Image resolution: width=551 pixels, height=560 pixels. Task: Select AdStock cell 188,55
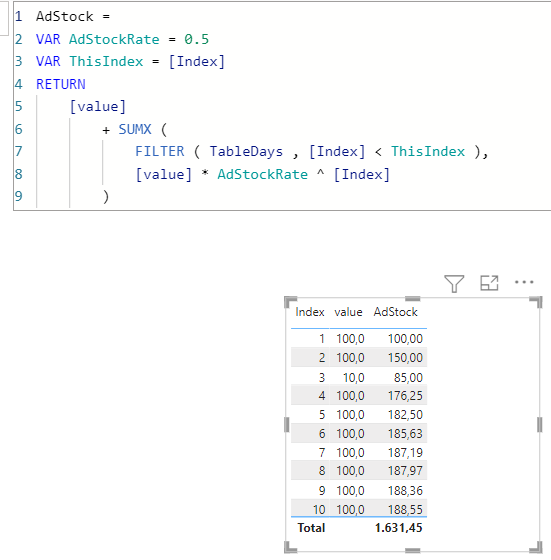point(405,509)
